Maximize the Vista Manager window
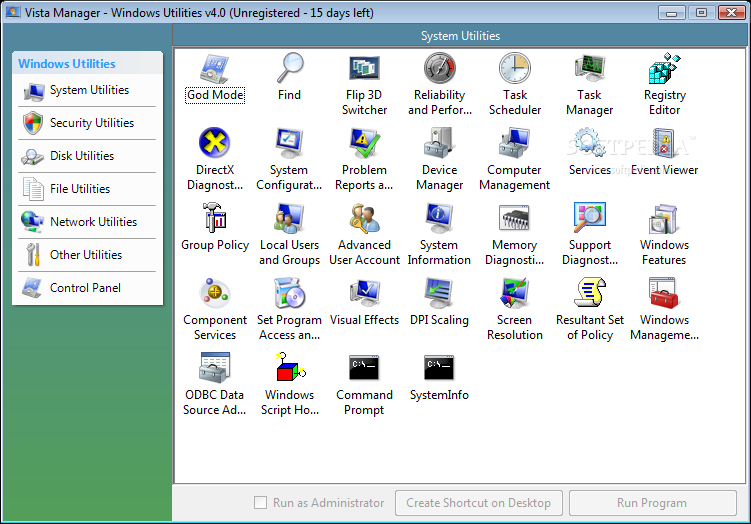Screen dimensions: 751x524 pyautogui.click(x=701, y=12)
